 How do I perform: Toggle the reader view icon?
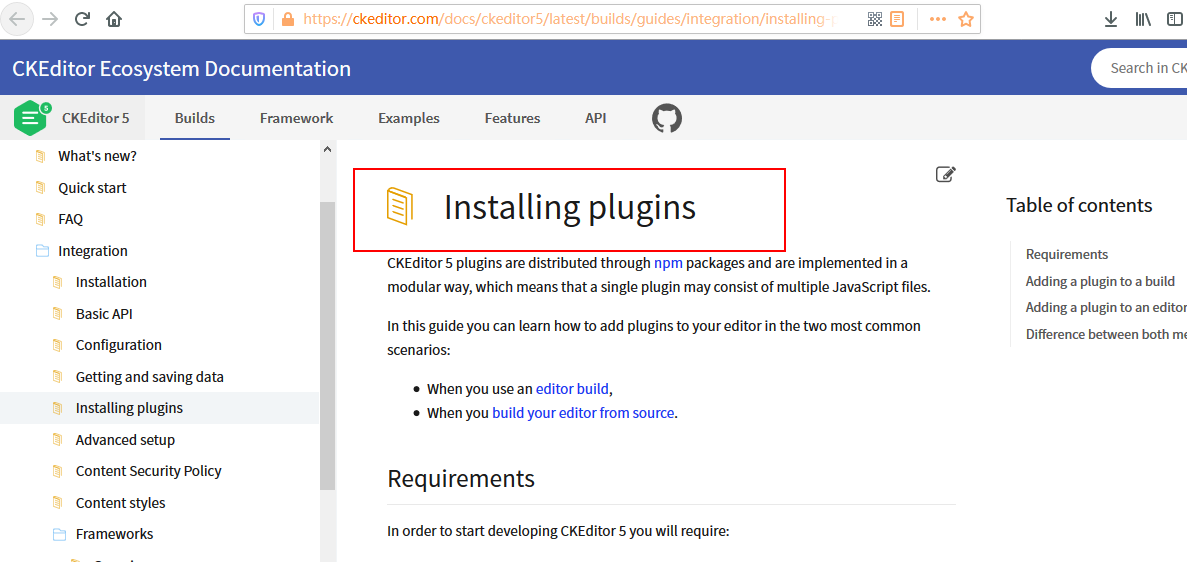(897, 20)
